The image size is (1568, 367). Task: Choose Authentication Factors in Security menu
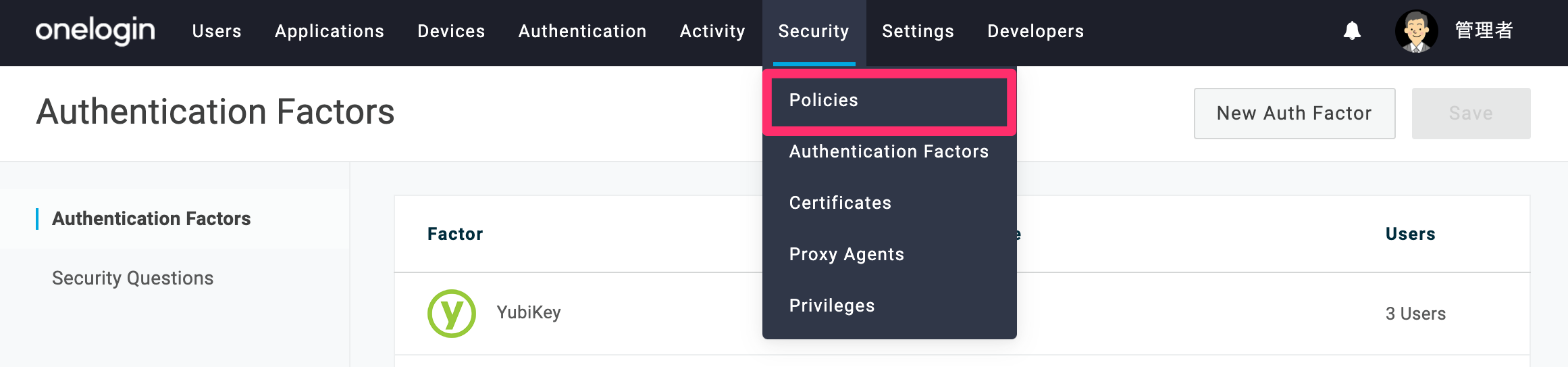click(889, 151)
